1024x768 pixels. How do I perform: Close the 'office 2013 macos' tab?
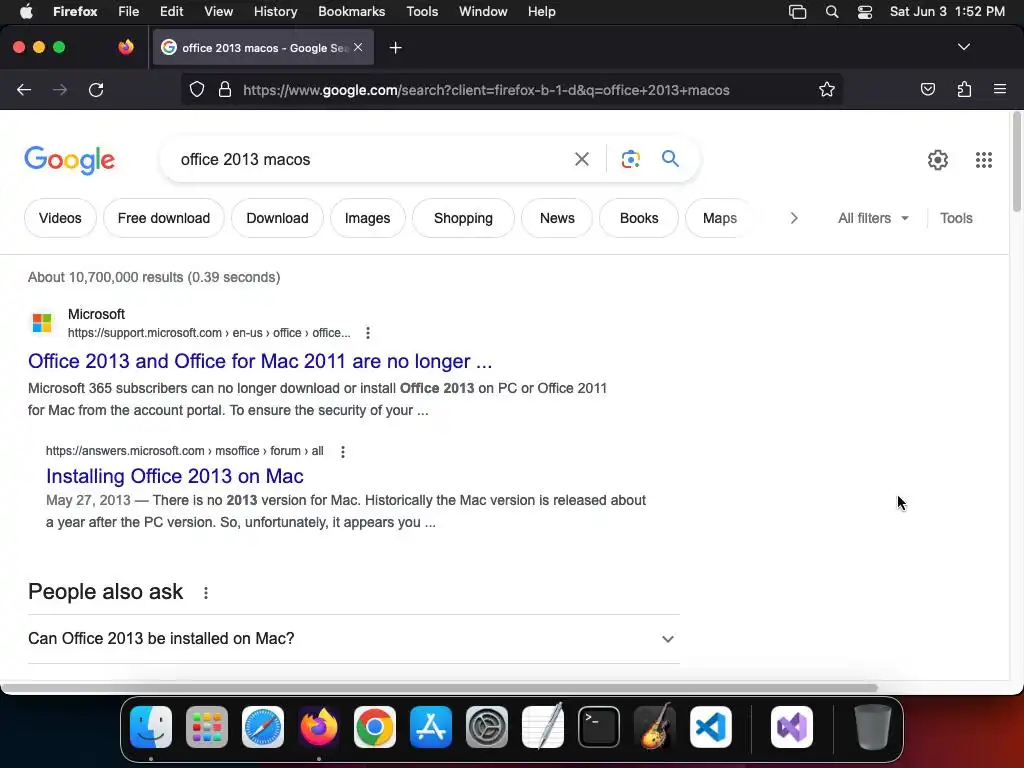pyautogui.click(x=358, y=47)
